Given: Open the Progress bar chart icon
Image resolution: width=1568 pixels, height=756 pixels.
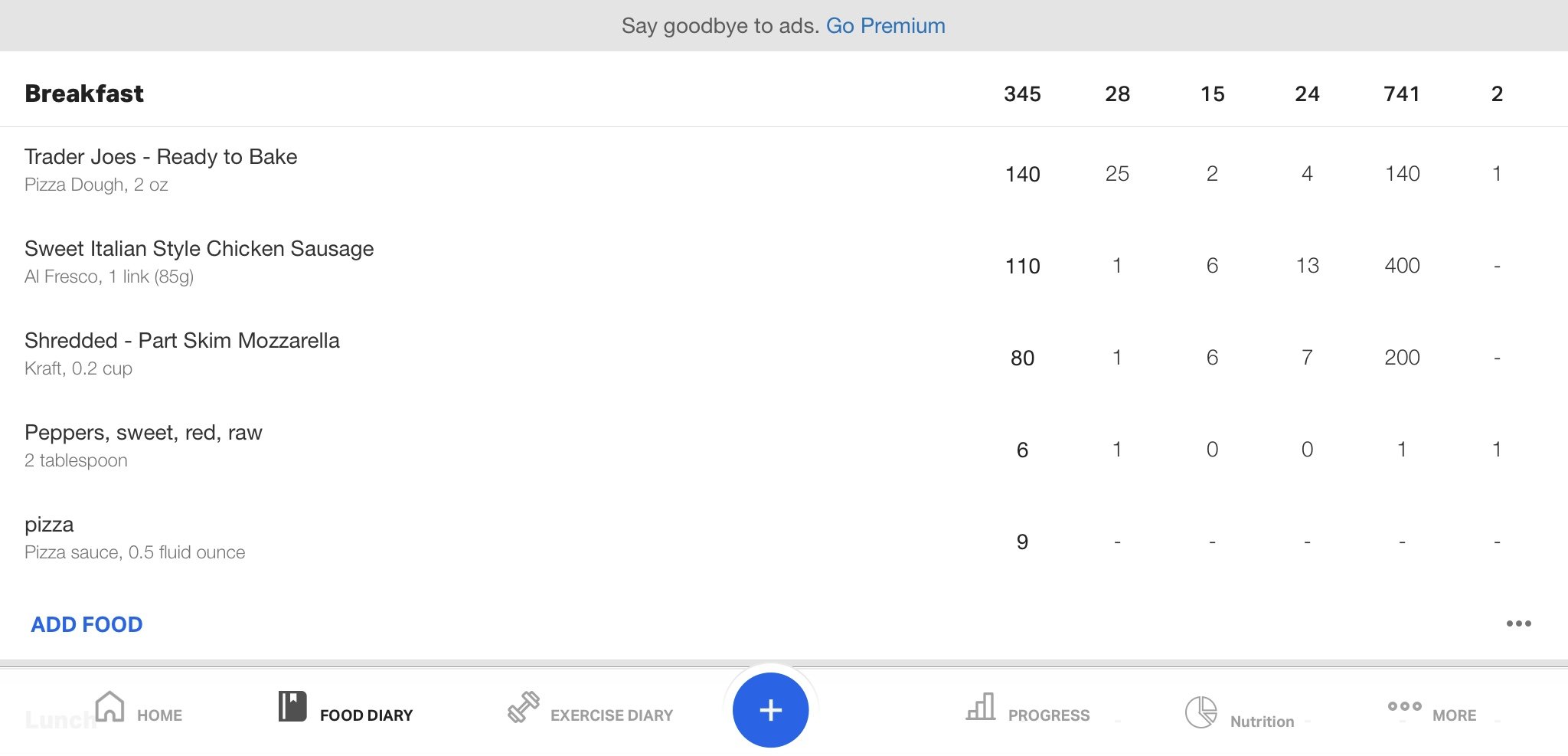Looking at the screenshot, I should coord(981,706).
